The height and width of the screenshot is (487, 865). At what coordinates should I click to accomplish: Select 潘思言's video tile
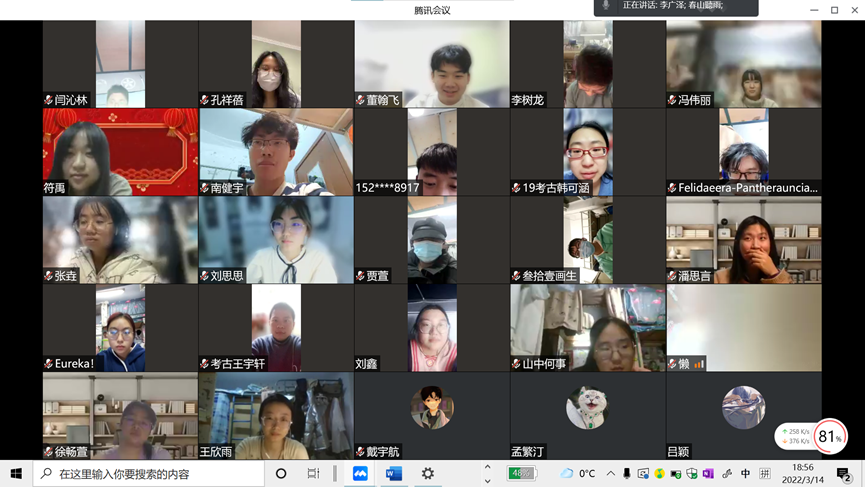pyautogui.click(x=743, y=240)
